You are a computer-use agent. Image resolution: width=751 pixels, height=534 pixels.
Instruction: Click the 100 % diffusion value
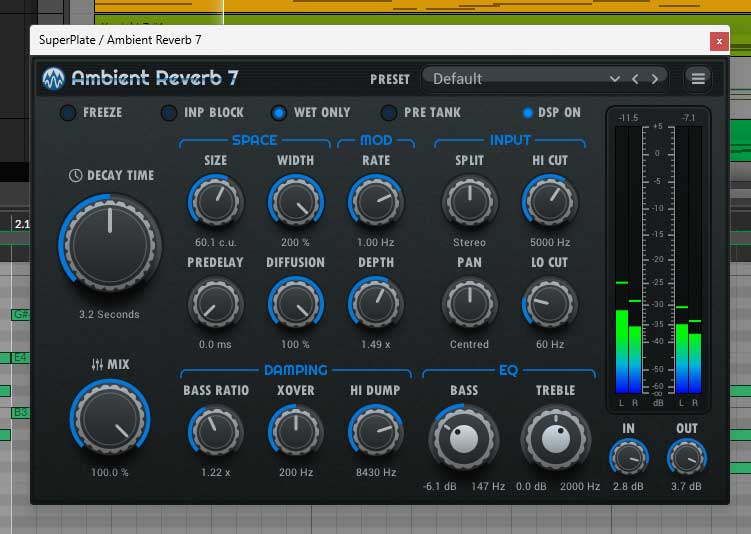click(295, 344)
